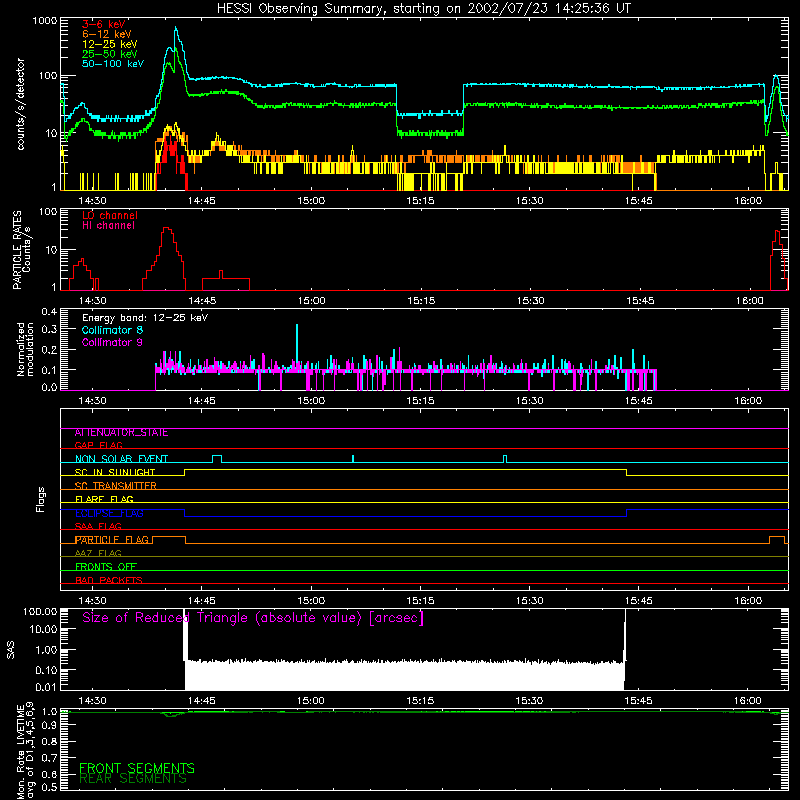Click the SAA_FLAG label
Viewport: 800px width, 800px height.
98,526
